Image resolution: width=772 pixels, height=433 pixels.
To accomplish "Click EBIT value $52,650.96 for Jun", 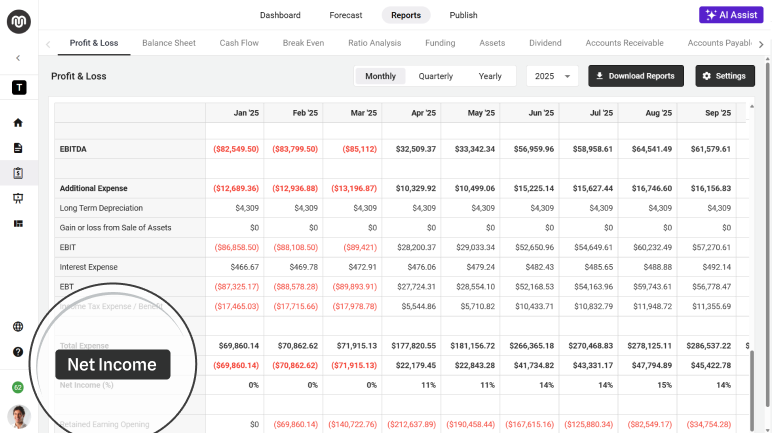I will (x=534, y=247).
